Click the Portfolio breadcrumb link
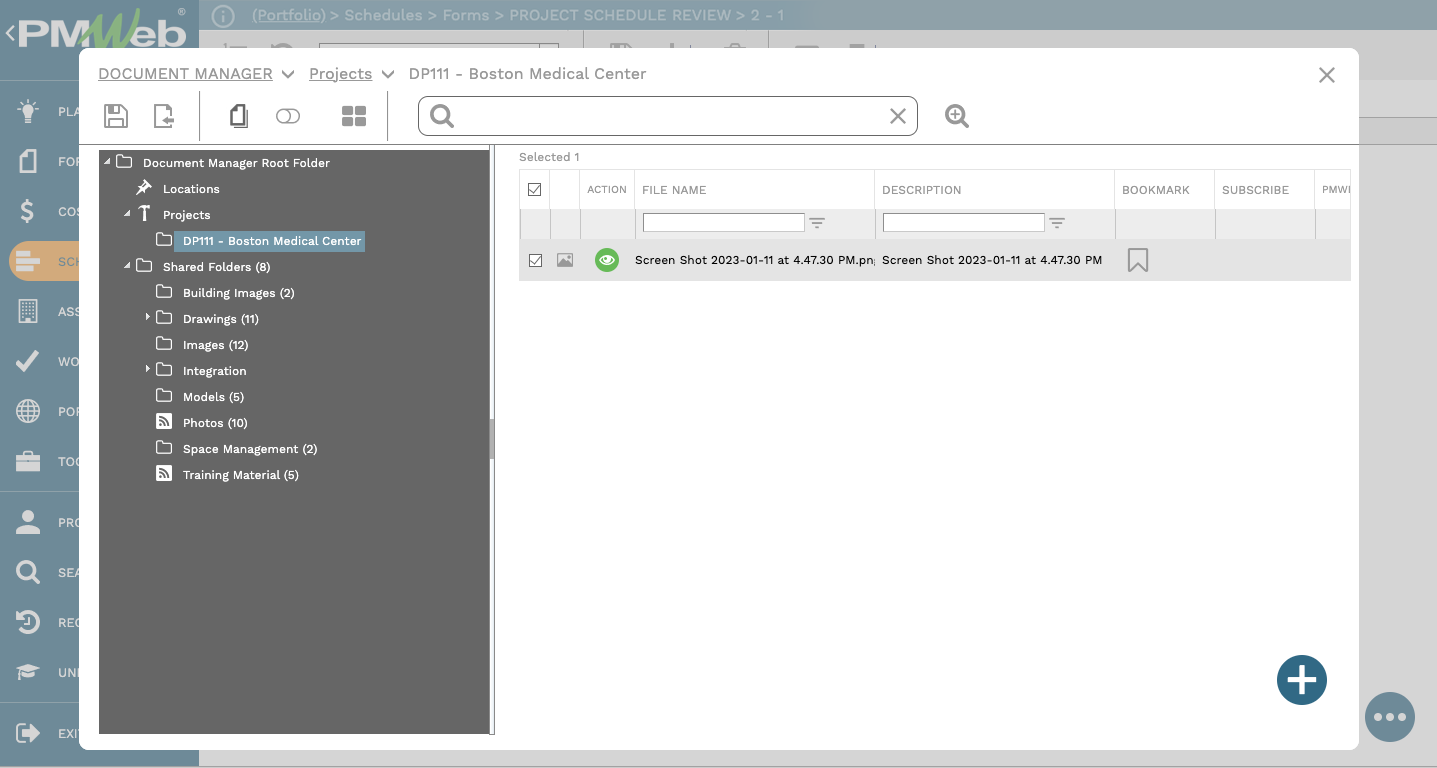This screenshot has height=768, width=1437. (288, 15)
